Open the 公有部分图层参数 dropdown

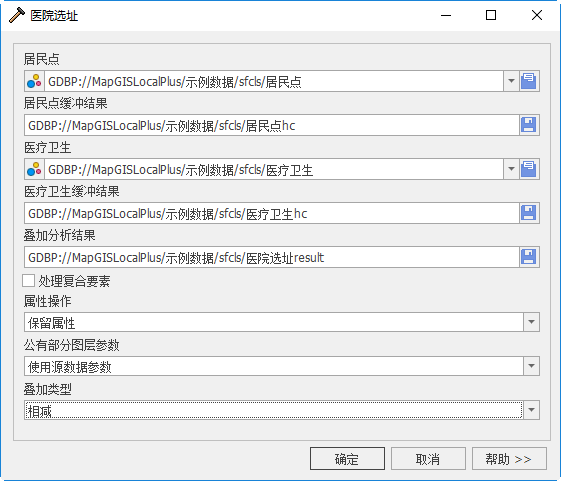click(x=282, y=366)
